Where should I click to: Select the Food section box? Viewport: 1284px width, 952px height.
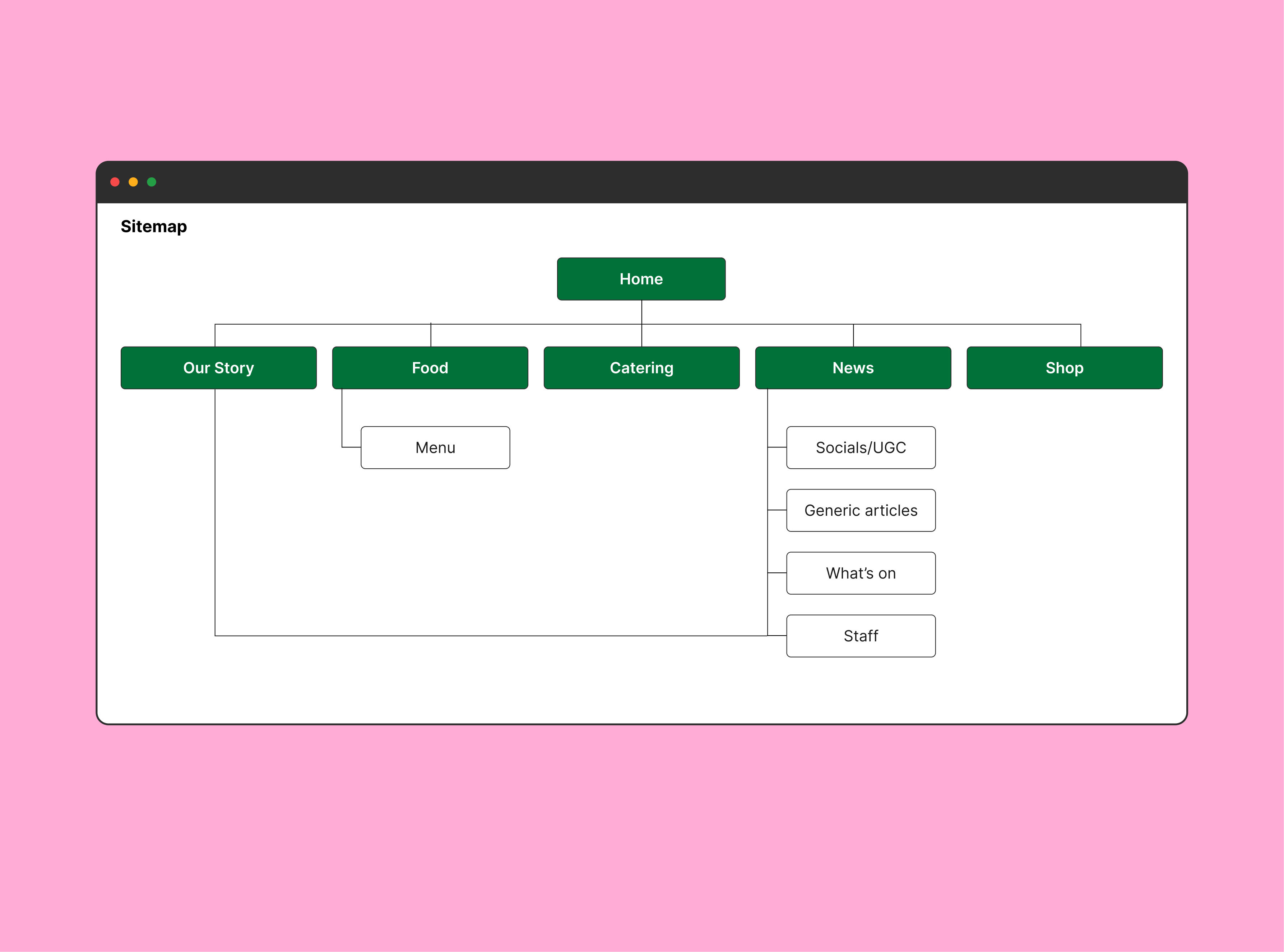point(430,368)
